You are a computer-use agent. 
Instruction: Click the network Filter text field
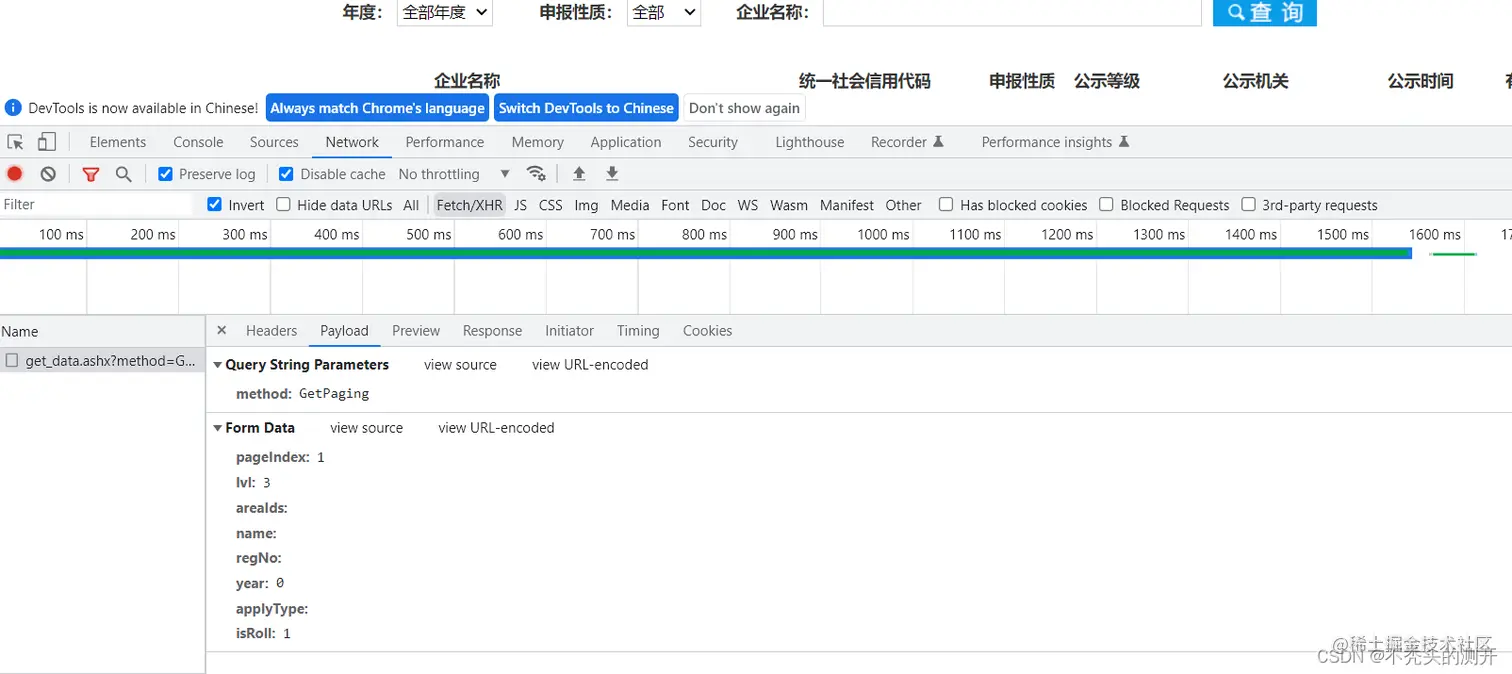pyautogui.click(x=98, y=205)
